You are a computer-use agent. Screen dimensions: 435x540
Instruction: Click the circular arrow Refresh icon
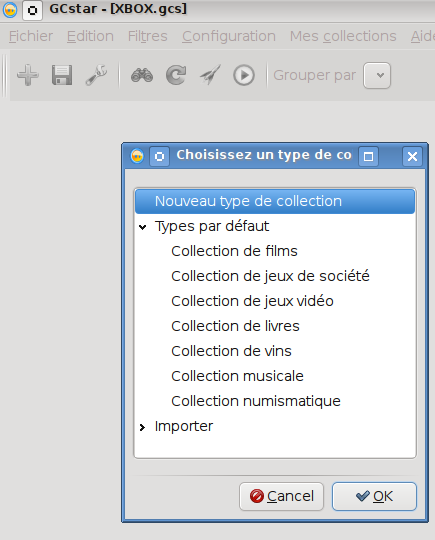(x=176, y=75)
